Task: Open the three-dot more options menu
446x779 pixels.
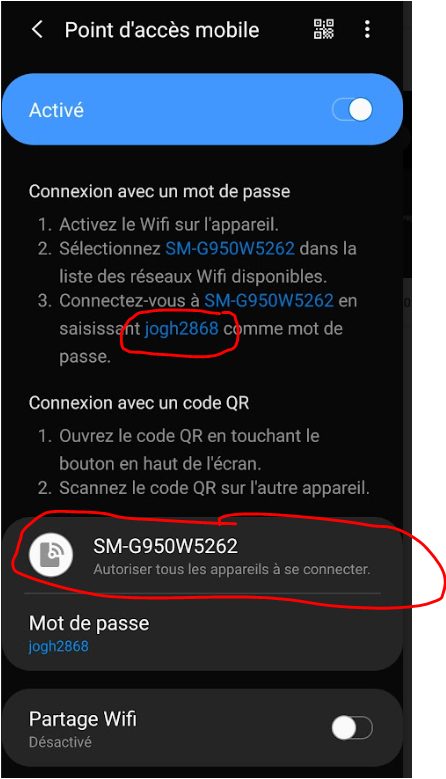Action: [367, 29]
